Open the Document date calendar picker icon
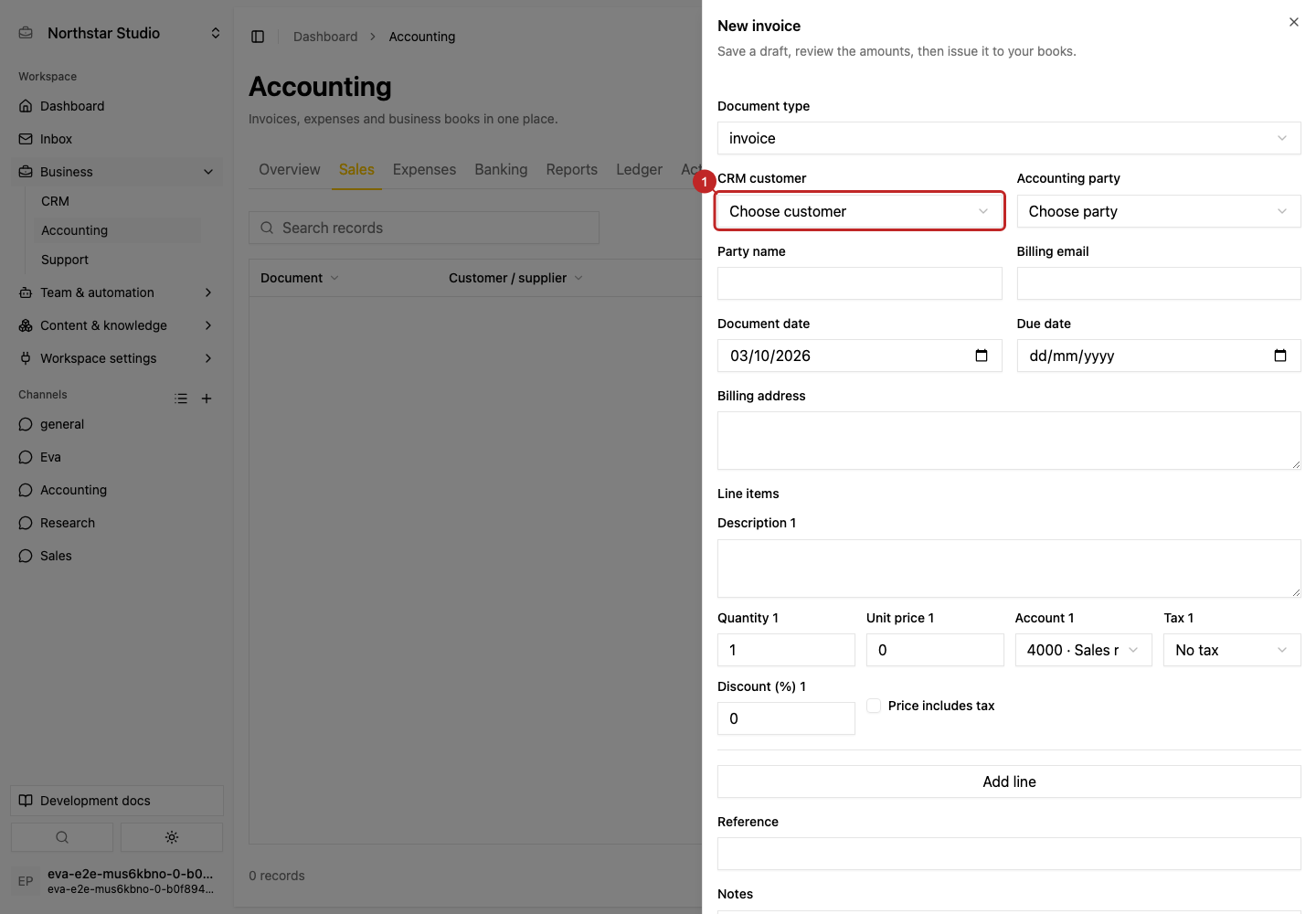Screen dimensions: 1316x914 tap(982, 356)
